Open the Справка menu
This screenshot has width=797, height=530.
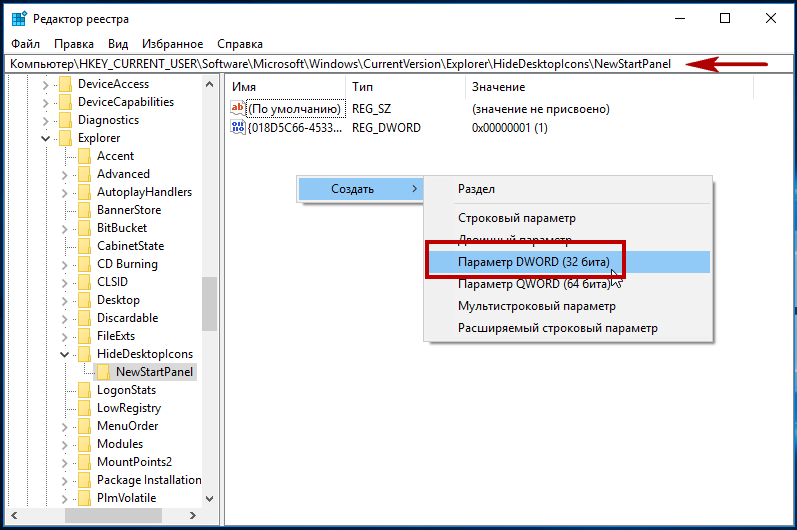coord(240,44)
